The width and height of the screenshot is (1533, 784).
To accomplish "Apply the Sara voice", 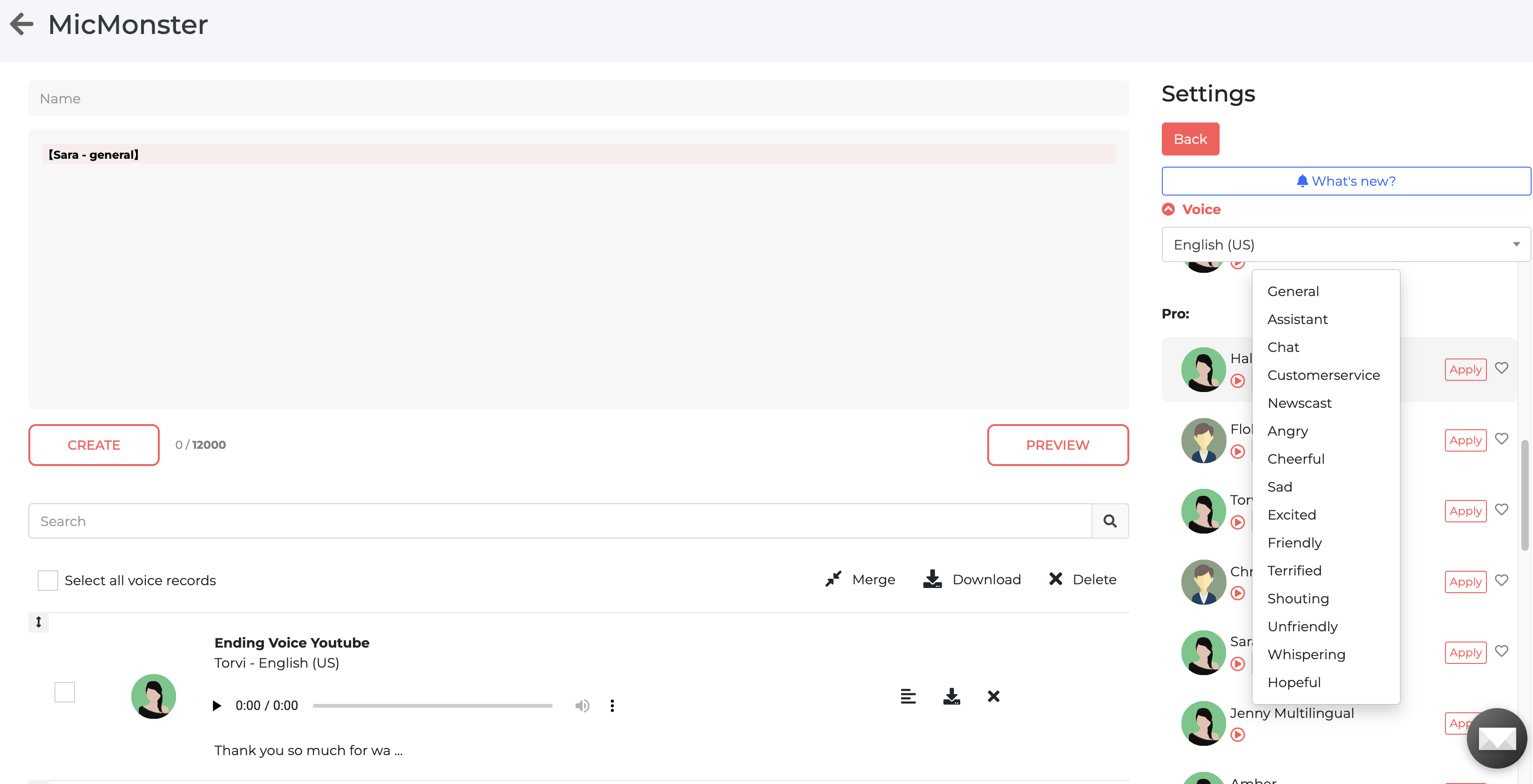I will [x=1465, y=653].
